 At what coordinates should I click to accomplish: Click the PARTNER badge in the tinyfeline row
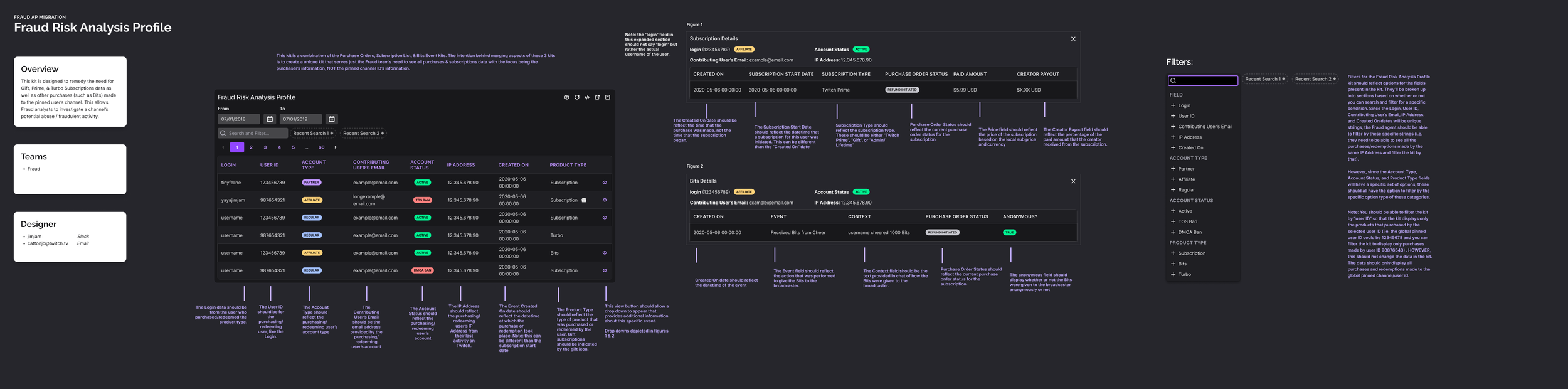[x=312, y=183]
